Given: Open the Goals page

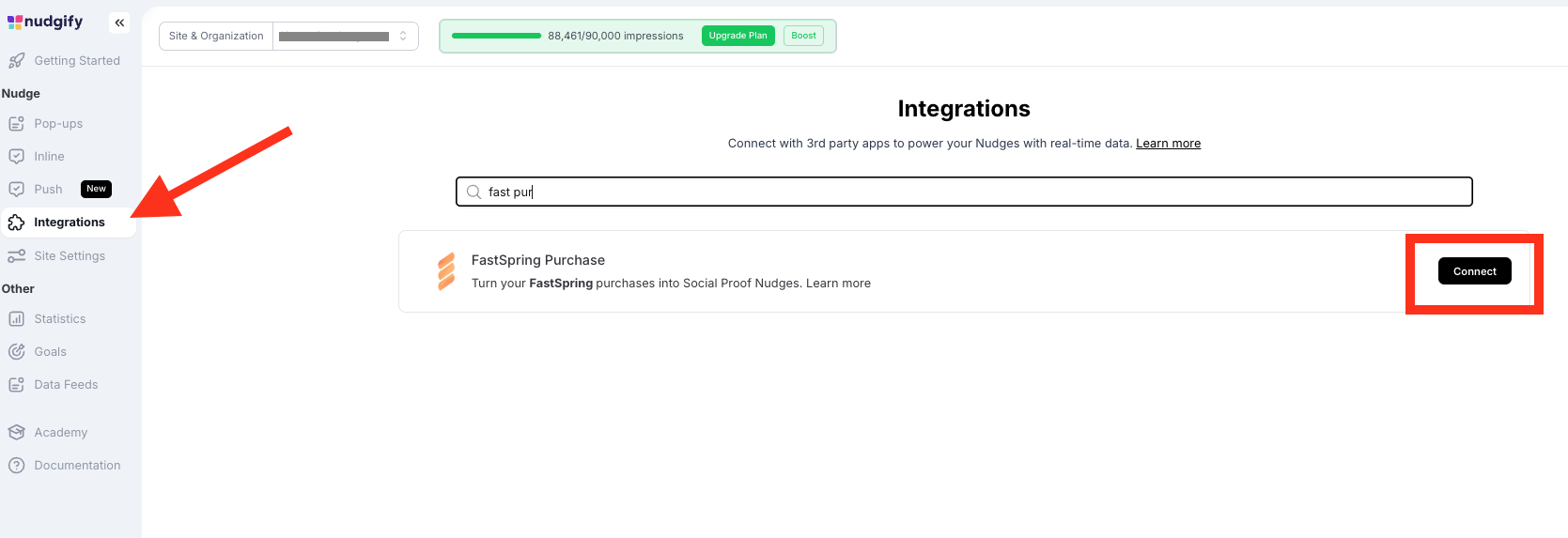Looking at the screenshot, I should 50,352.
